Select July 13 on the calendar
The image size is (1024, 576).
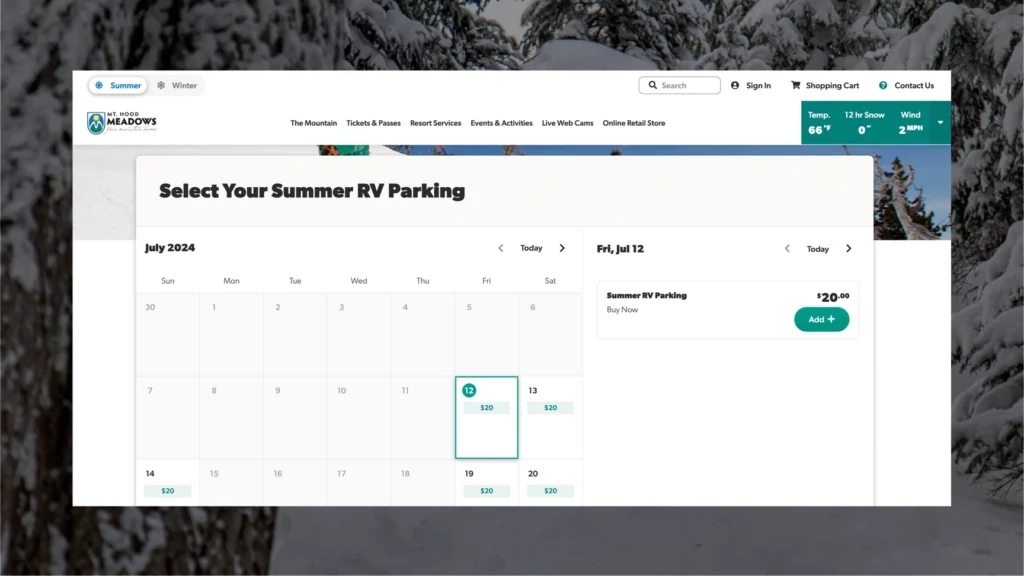coord(550,400)
